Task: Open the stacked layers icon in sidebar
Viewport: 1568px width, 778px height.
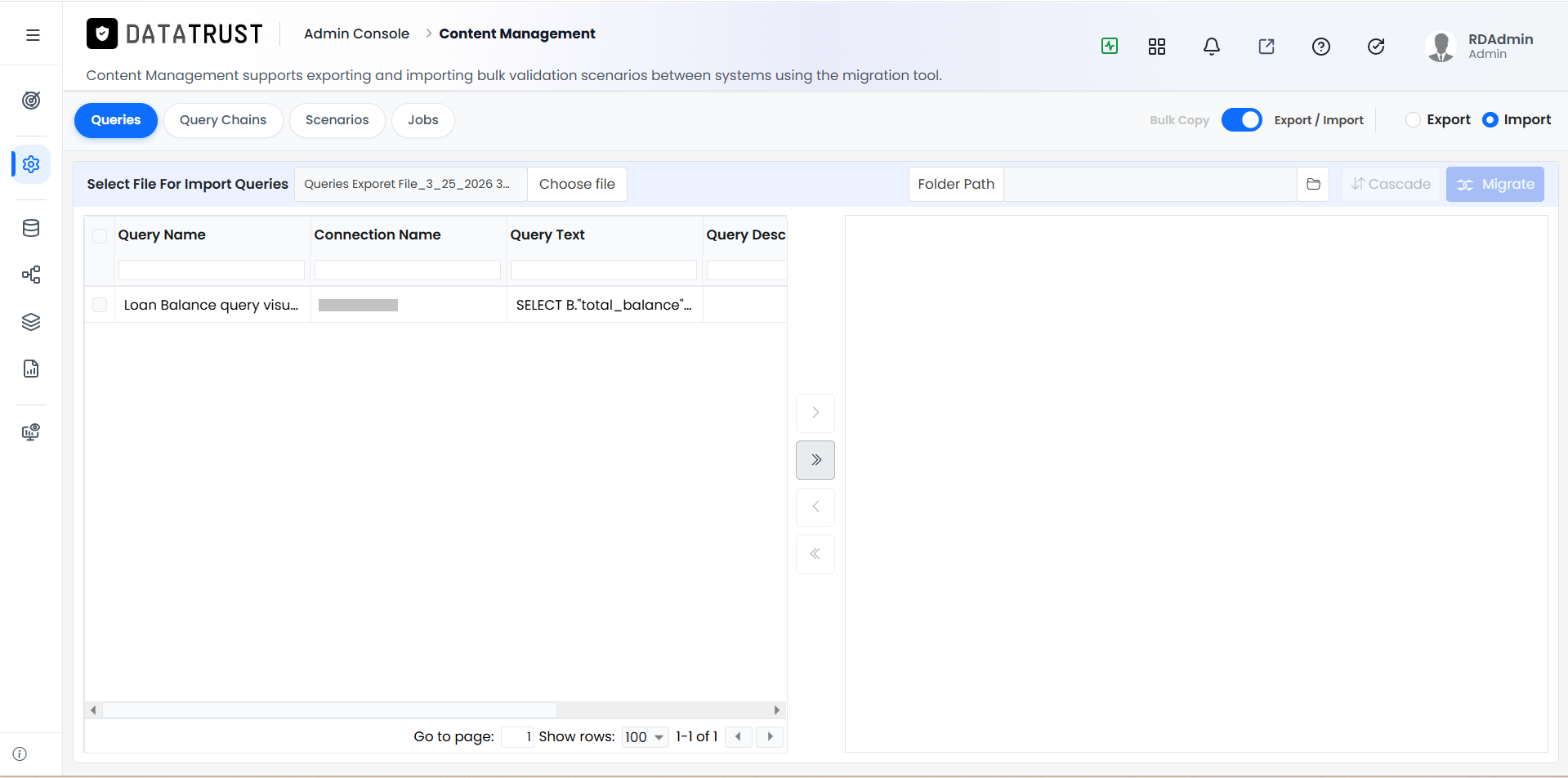Action: click(31, 322)
